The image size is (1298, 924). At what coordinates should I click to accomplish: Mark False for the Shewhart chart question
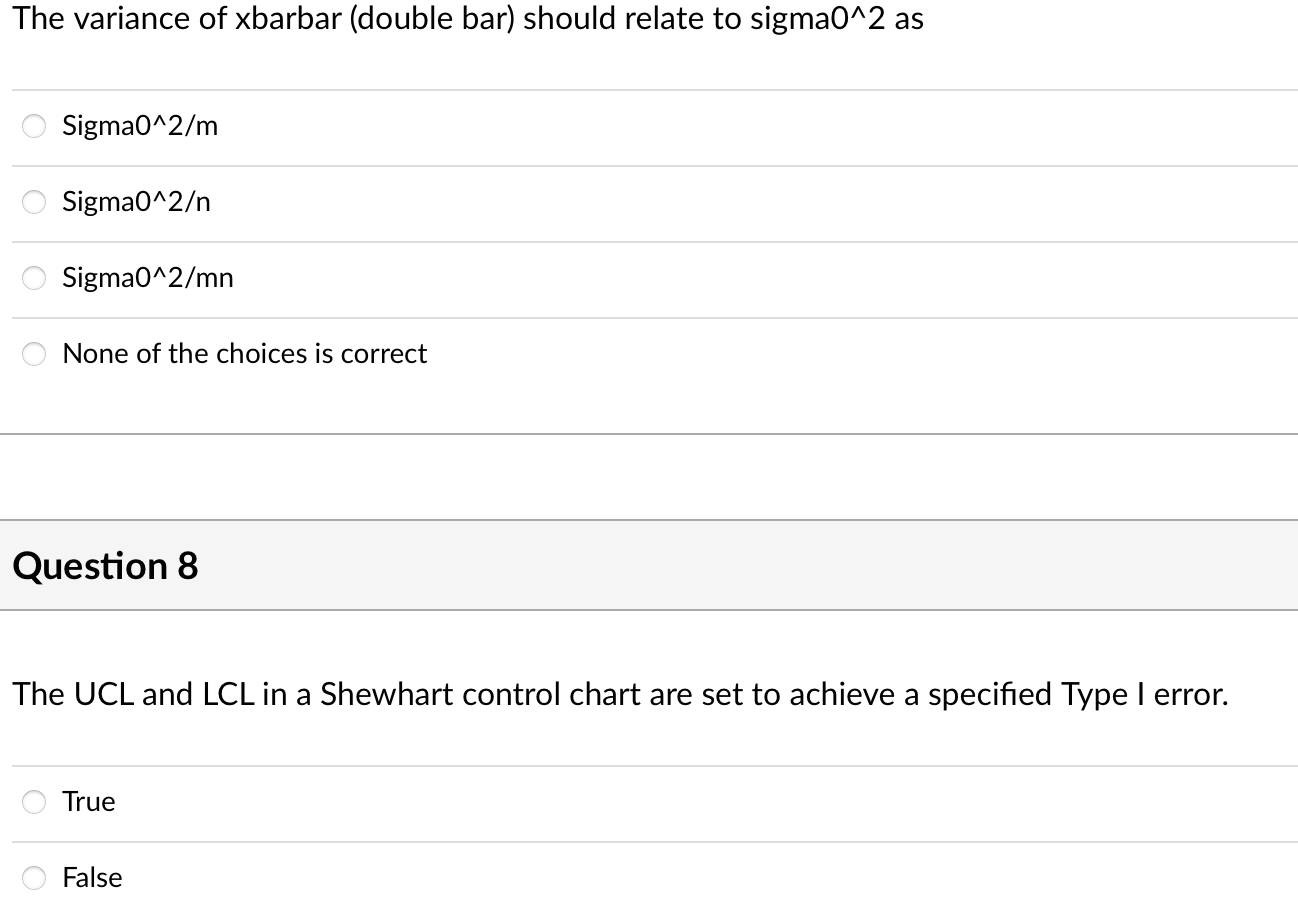point(33,878)
